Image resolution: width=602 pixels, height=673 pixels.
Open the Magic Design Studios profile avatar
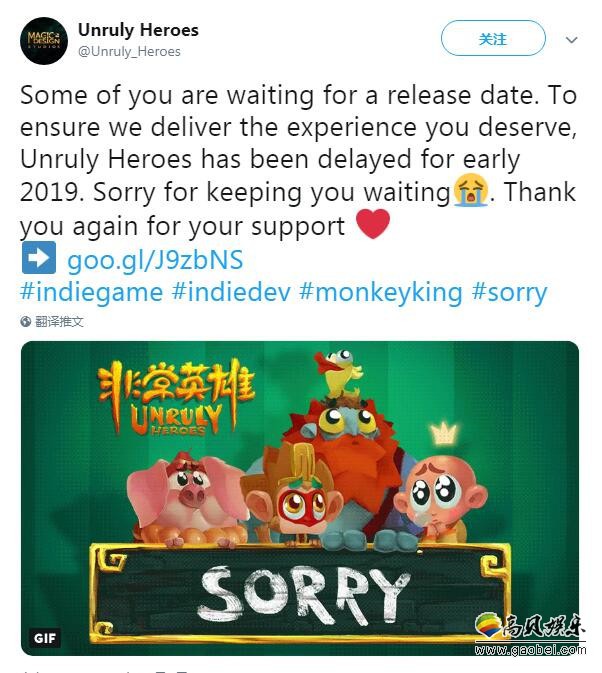[x=44, y=41]
